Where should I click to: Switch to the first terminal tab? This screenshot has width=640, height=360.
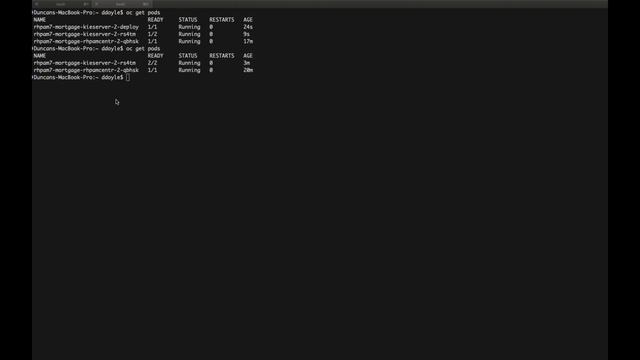(61, 4)
